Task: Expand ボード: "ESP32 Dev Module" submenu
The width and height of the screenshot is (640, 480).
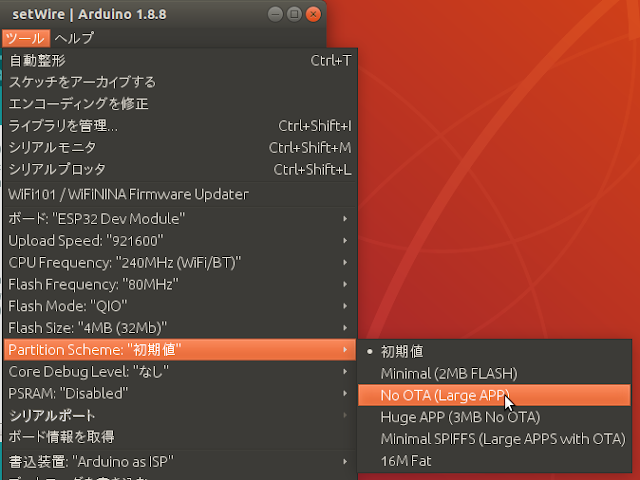Action: (180, 219)
